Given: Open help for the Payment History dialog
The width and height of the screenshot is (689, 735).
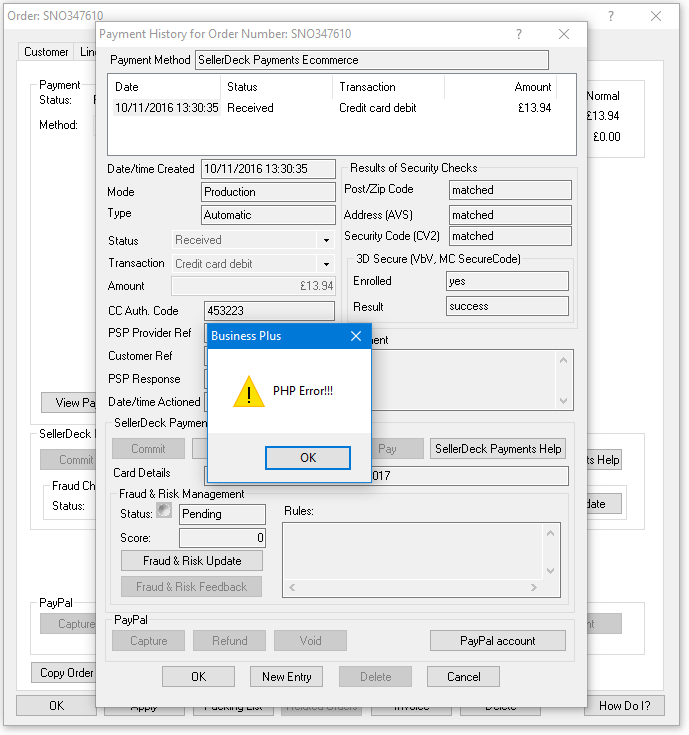Looking at the screenshot, I should [x=519, y=34].
